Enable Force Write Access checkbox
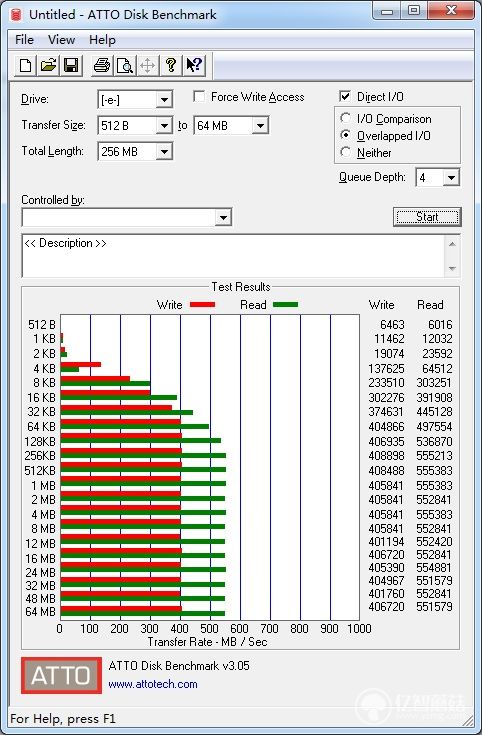Screen dimensions: 482x735 pos(199,97)
